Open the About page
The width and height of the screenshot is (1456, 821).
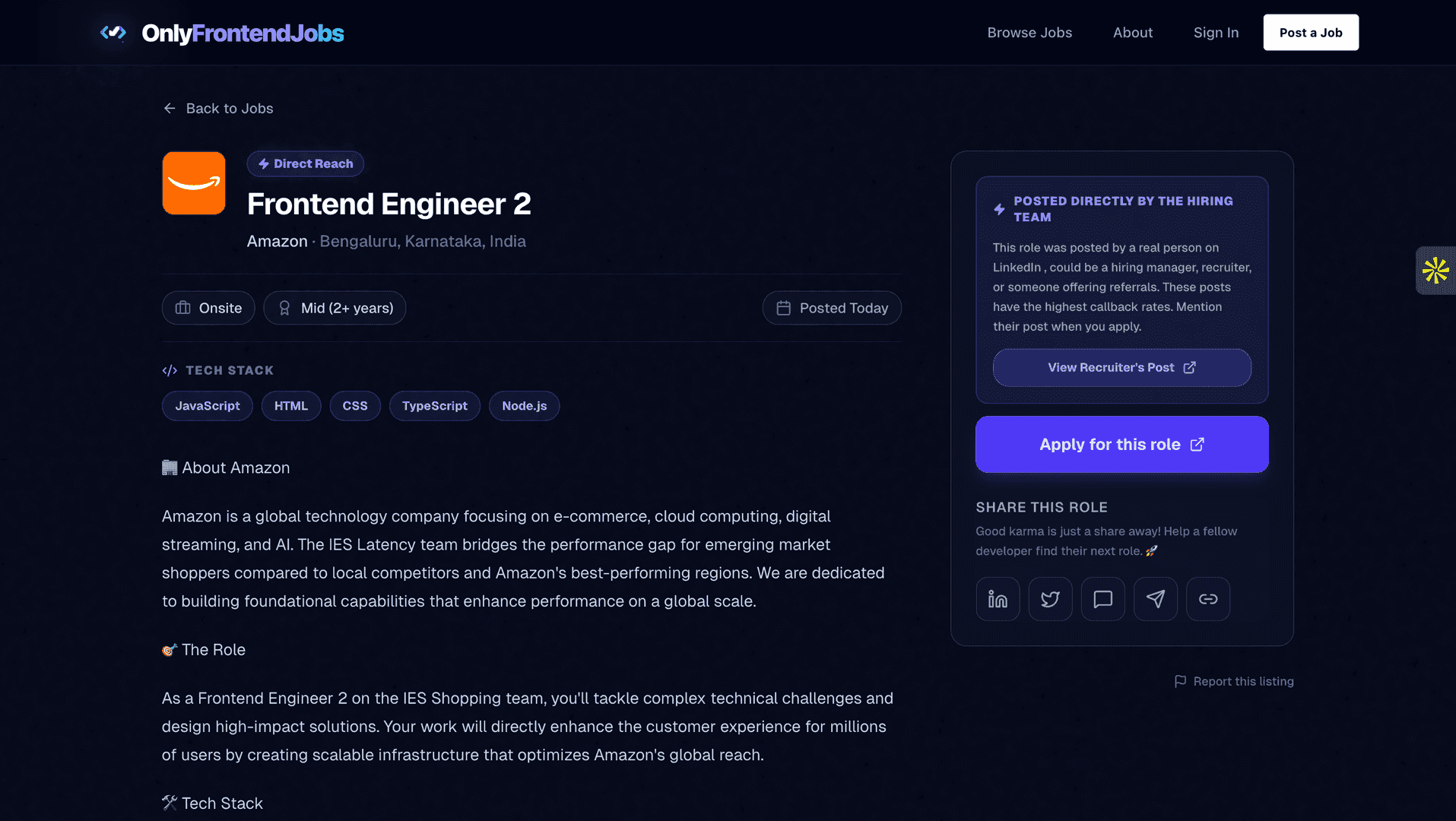pyautogui.click(x=1132, y=32)
